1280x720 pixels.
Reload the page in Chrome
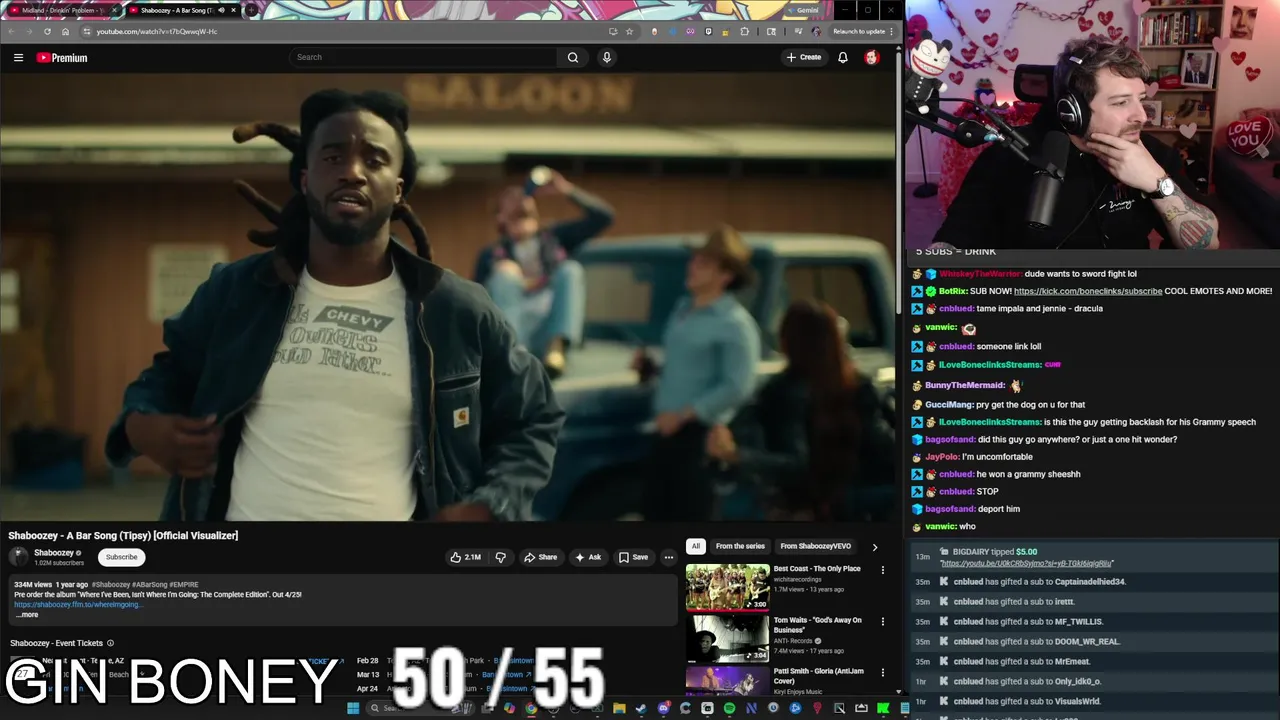pos(47,31)
